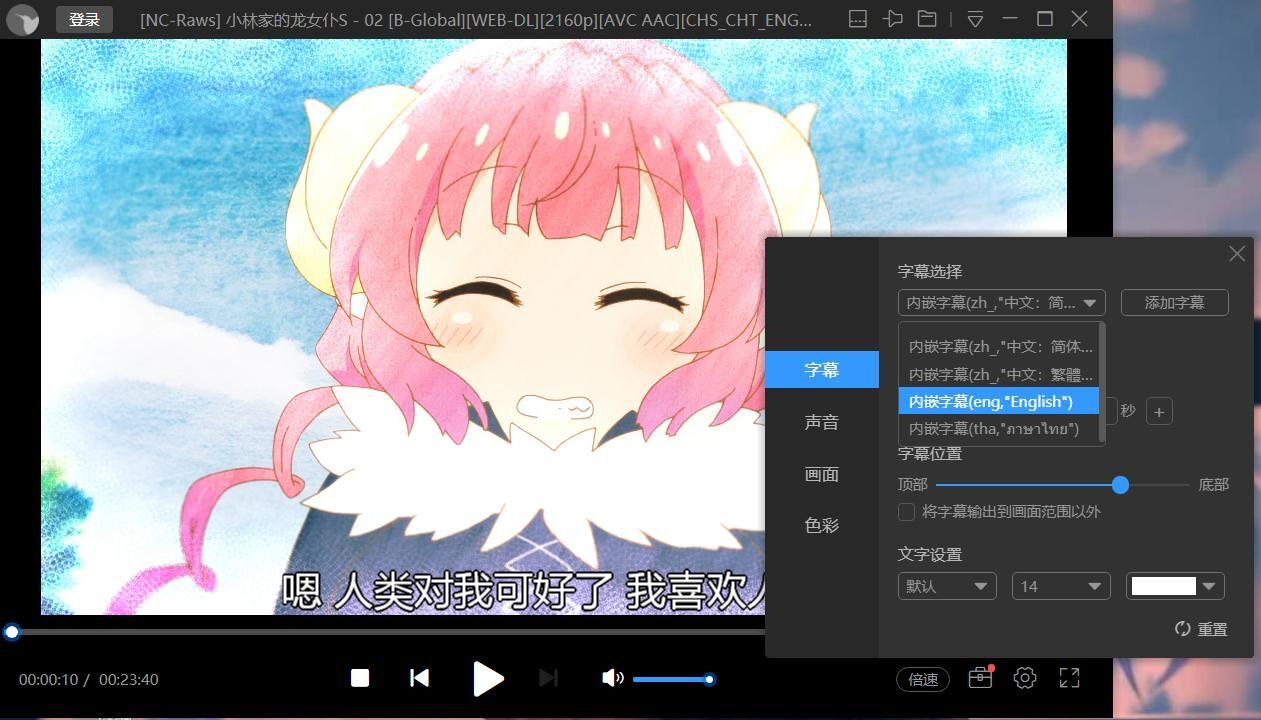This screenshot has height=720, width=1261.
Task: Open the white subtitle color swatch
Action: (x=1174, y=586)
